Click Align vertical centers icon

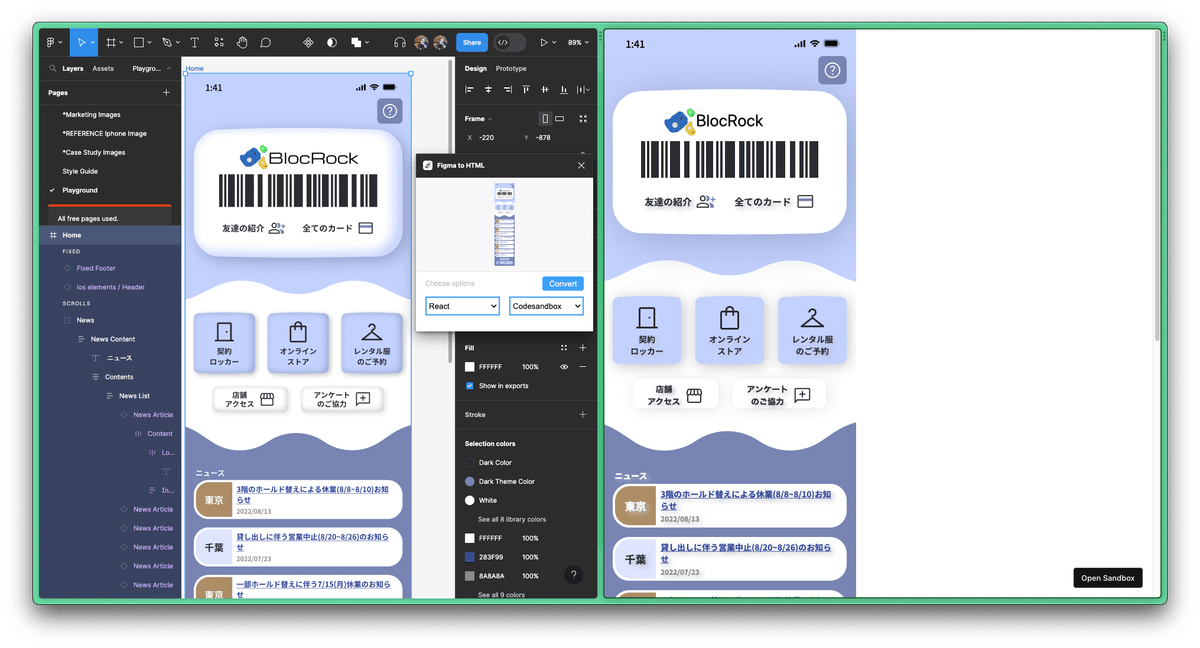point(545,90)
